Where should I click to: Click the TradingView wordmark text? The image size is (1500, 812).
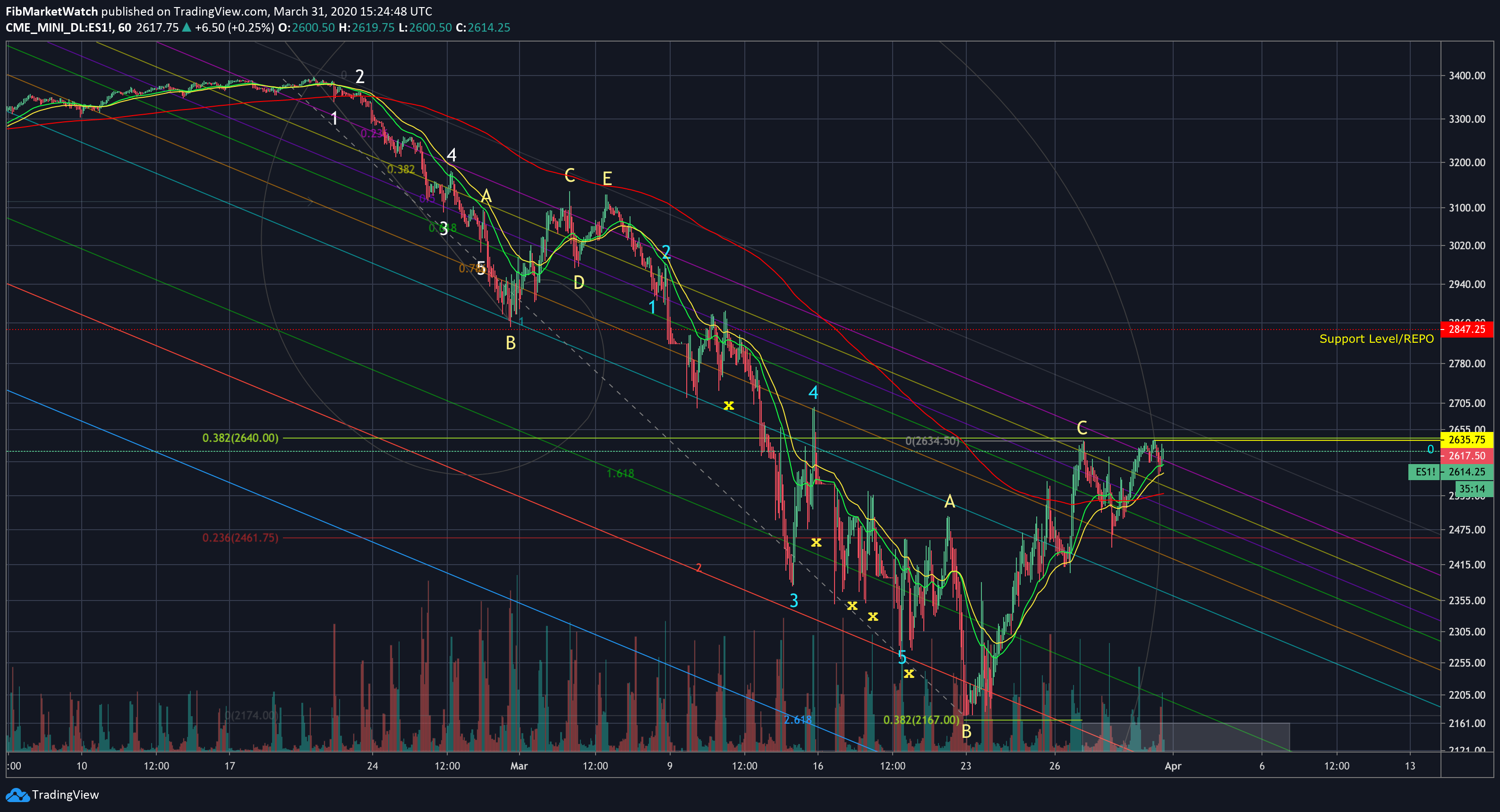tap(65, 795)
